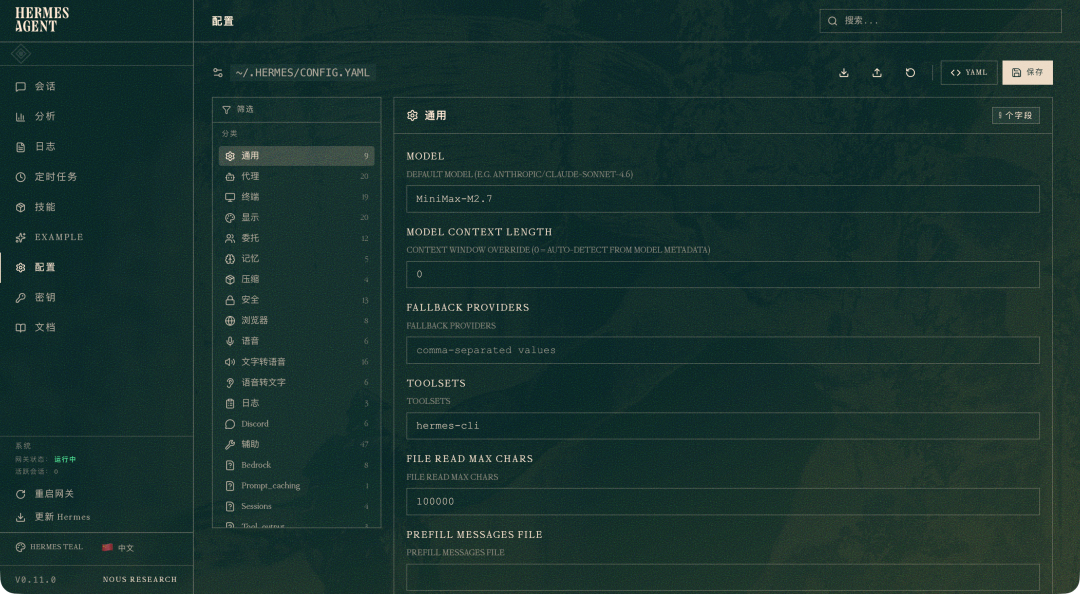Click the download config icon

click(x=844, y=73)
